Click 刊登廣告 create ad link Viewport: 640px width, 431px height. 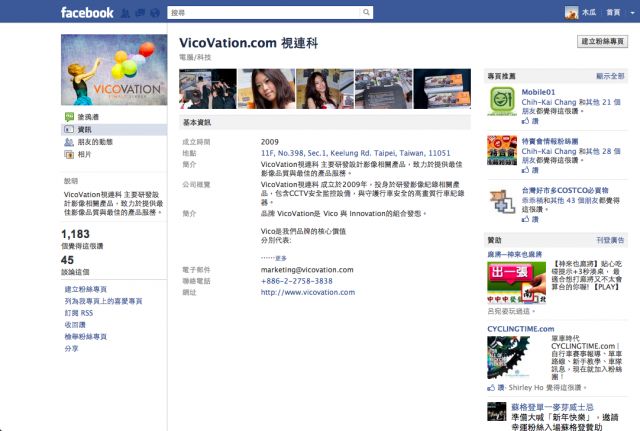tap(610, 240)
